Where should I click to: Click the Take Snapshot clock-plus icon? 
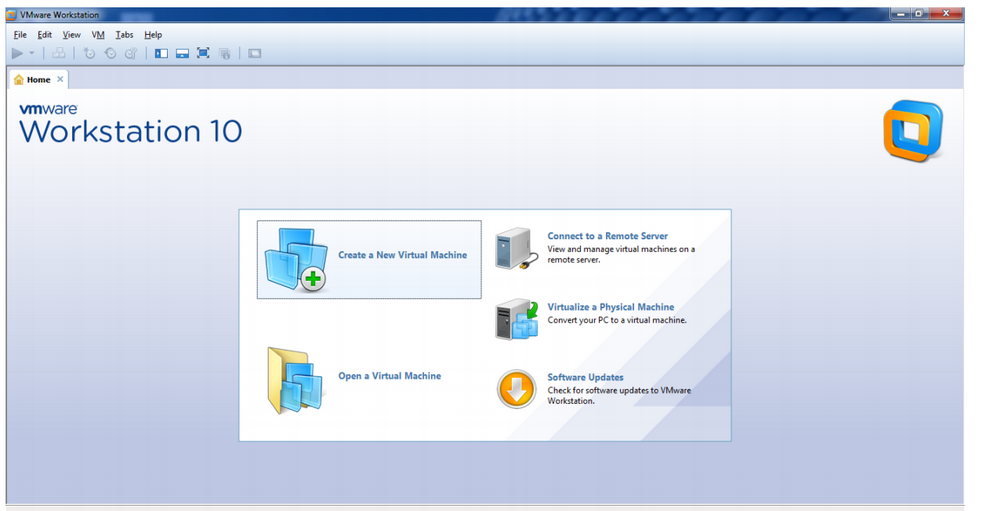(89, 54)
